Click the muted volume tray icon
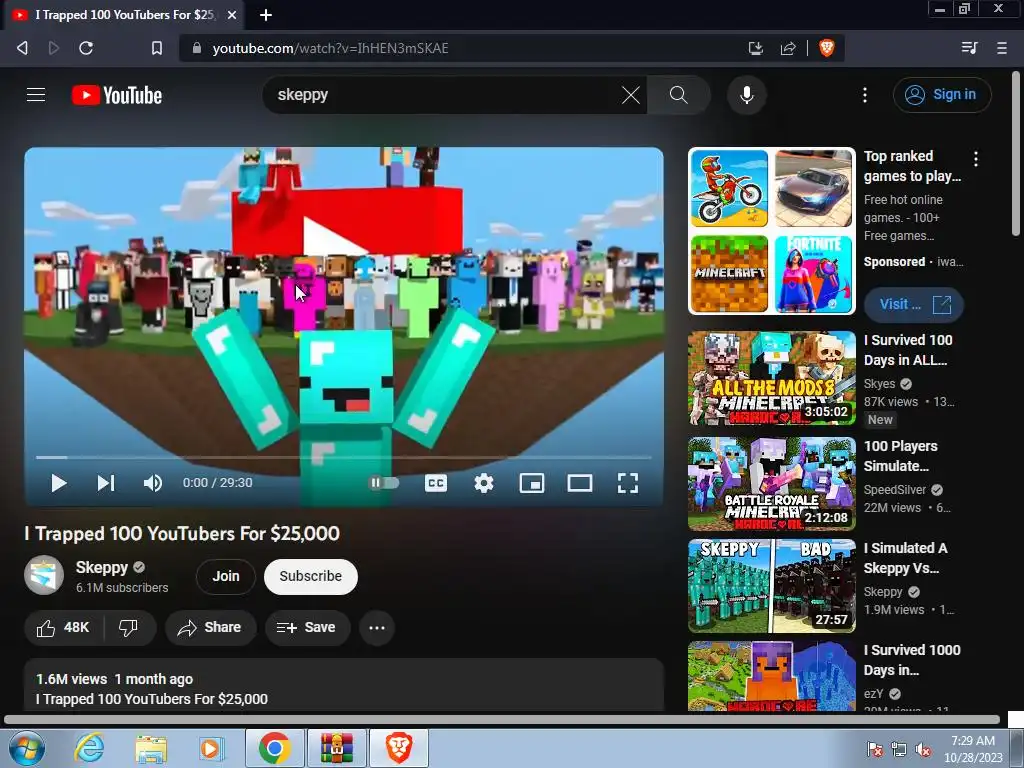 click(x=923, y=750)
